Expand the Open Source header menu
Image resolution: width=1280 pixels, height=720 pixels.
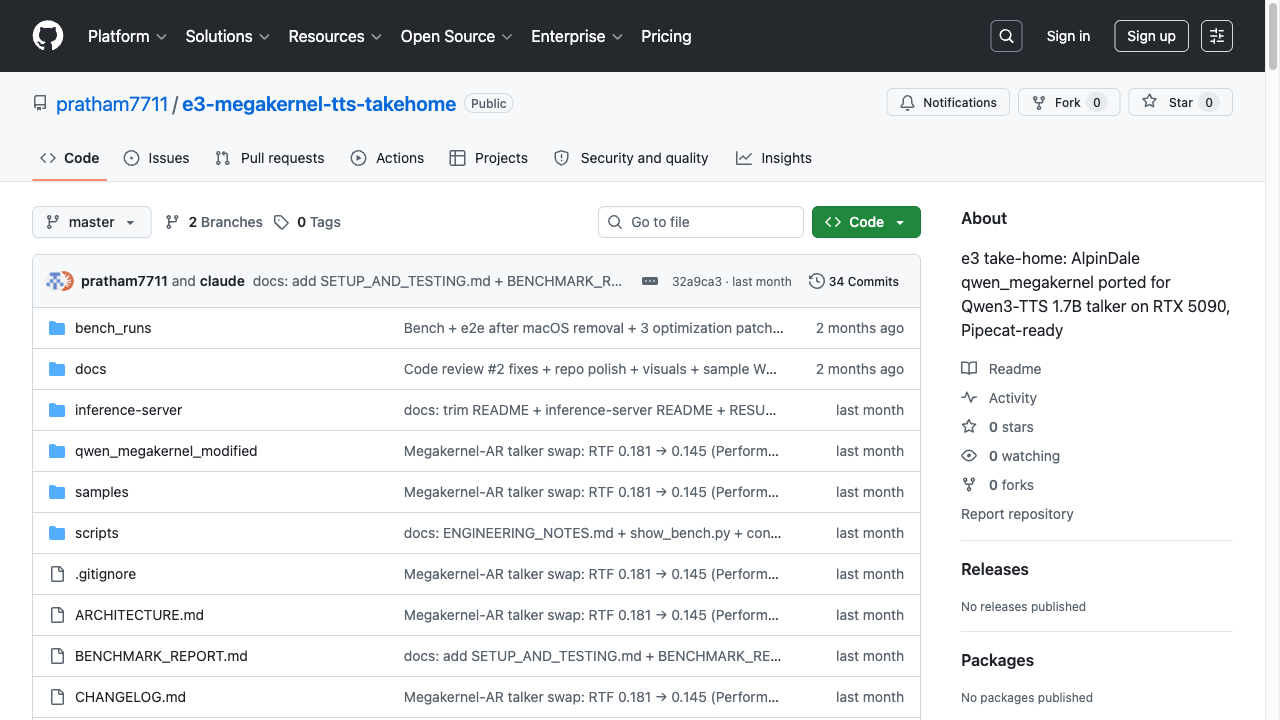[457, 36]
